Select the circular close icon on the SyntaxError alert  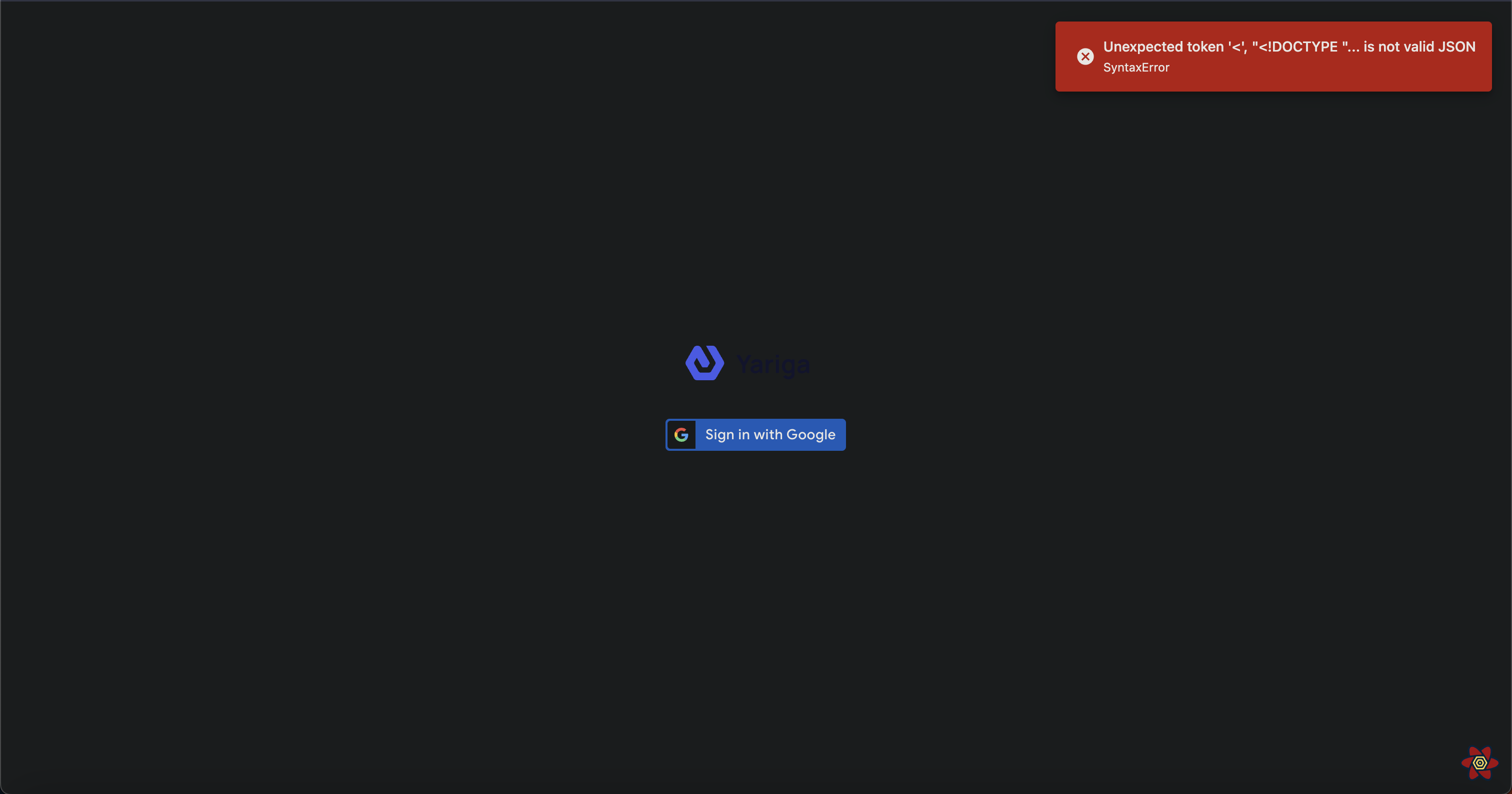[1084, 57]
